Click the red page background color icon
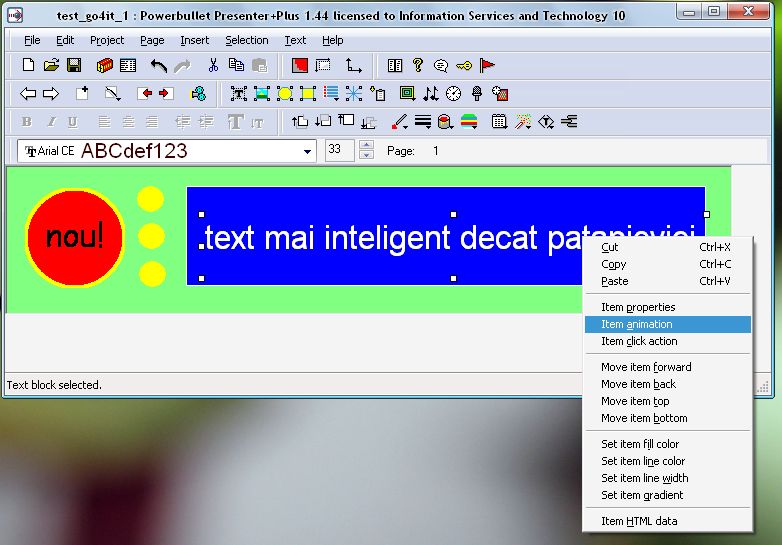782x545 pixels. tap(300, 65)
